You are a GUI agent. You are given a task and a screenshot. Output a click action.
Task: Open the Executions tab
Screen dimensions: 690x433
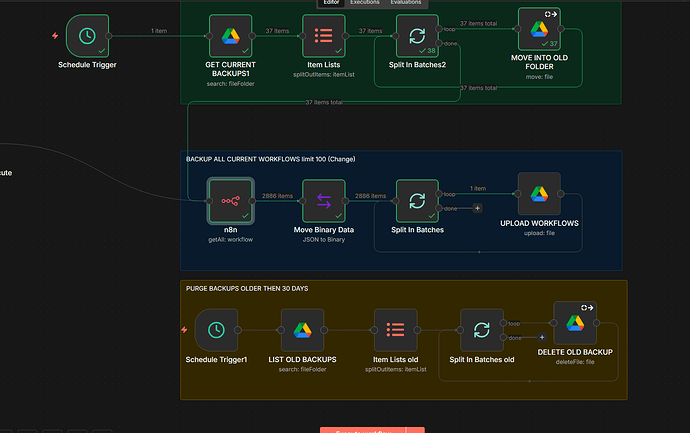(365, 4)
